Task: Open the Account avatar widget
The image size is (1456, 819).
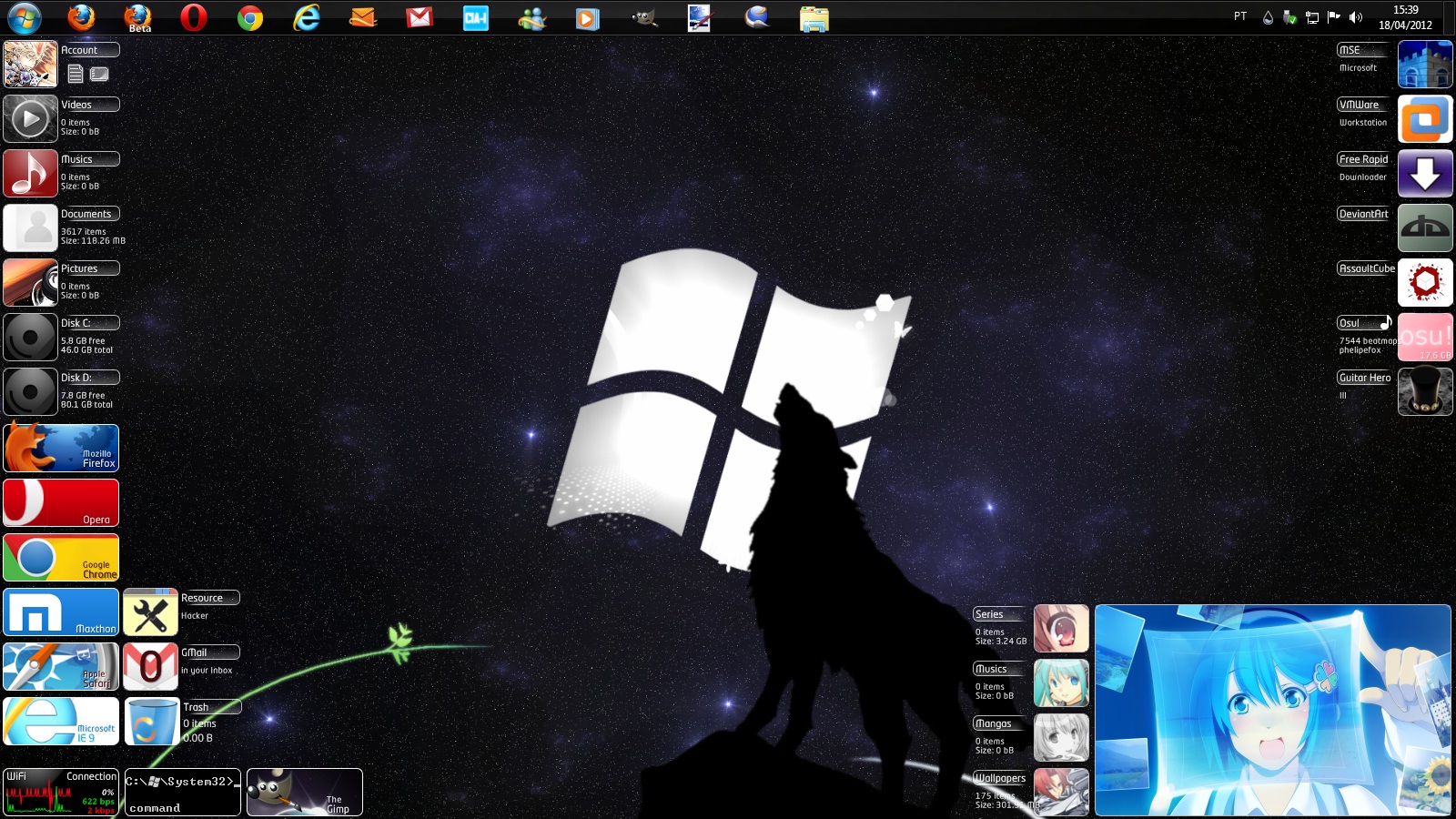Action: pos(30,64)
